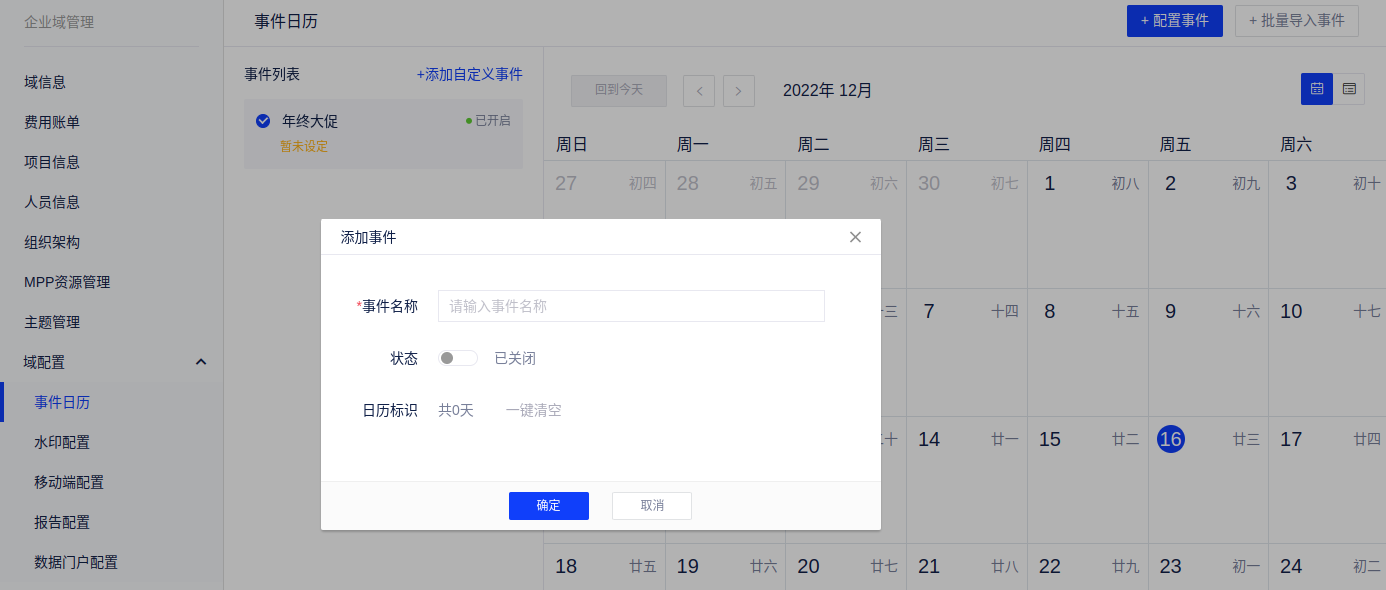Open 移动端配置 in sidebar
The width and height of the screenshot is (1386, 590).
(x=69, y=482)
